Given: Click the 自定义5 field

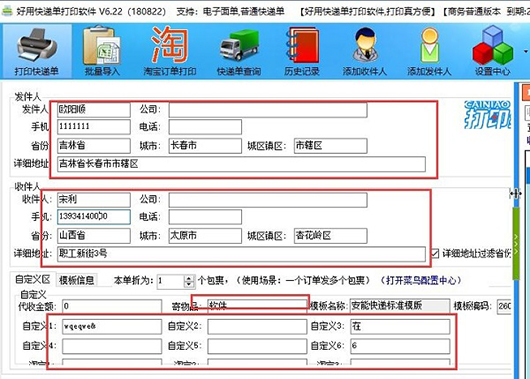Looking at the screenshot, I should pyautogui.click(x=257, y=346).
